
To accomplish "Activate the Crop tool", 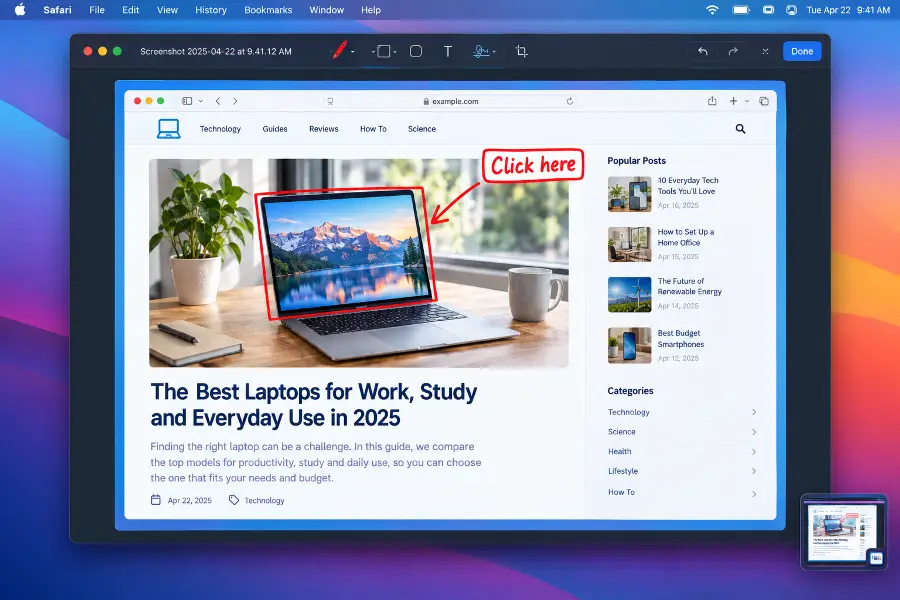I will point(521,52).
